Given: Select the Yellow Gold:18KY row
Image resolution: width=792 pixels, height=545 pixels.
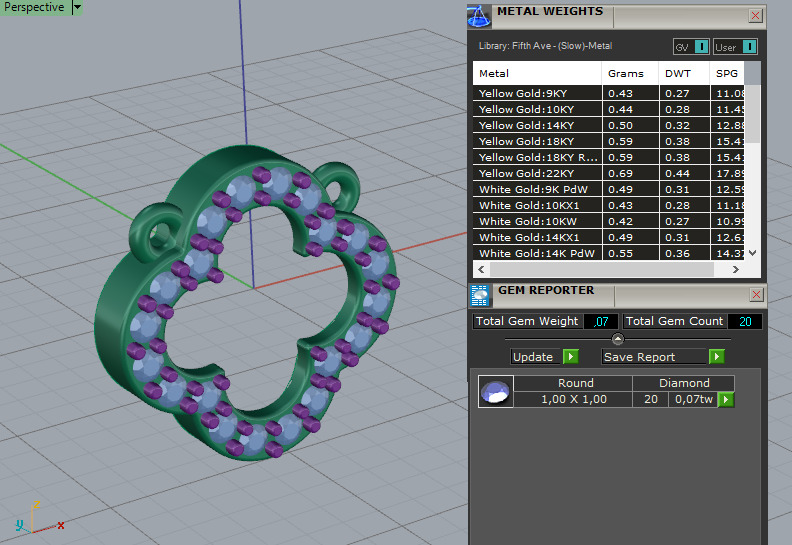Looking at the screenshot, I should (x=609, y=141).
